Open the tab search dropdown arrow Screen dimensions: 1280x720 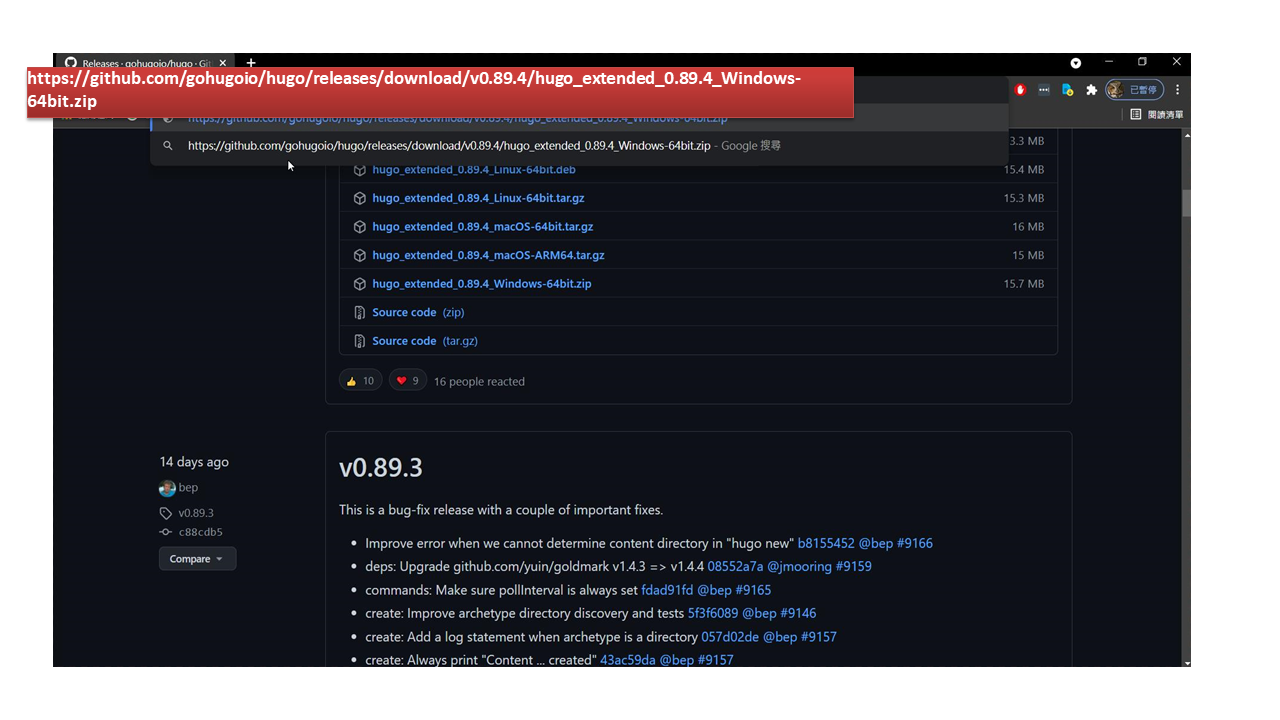pyautogui.click(x=1076, y=63)
